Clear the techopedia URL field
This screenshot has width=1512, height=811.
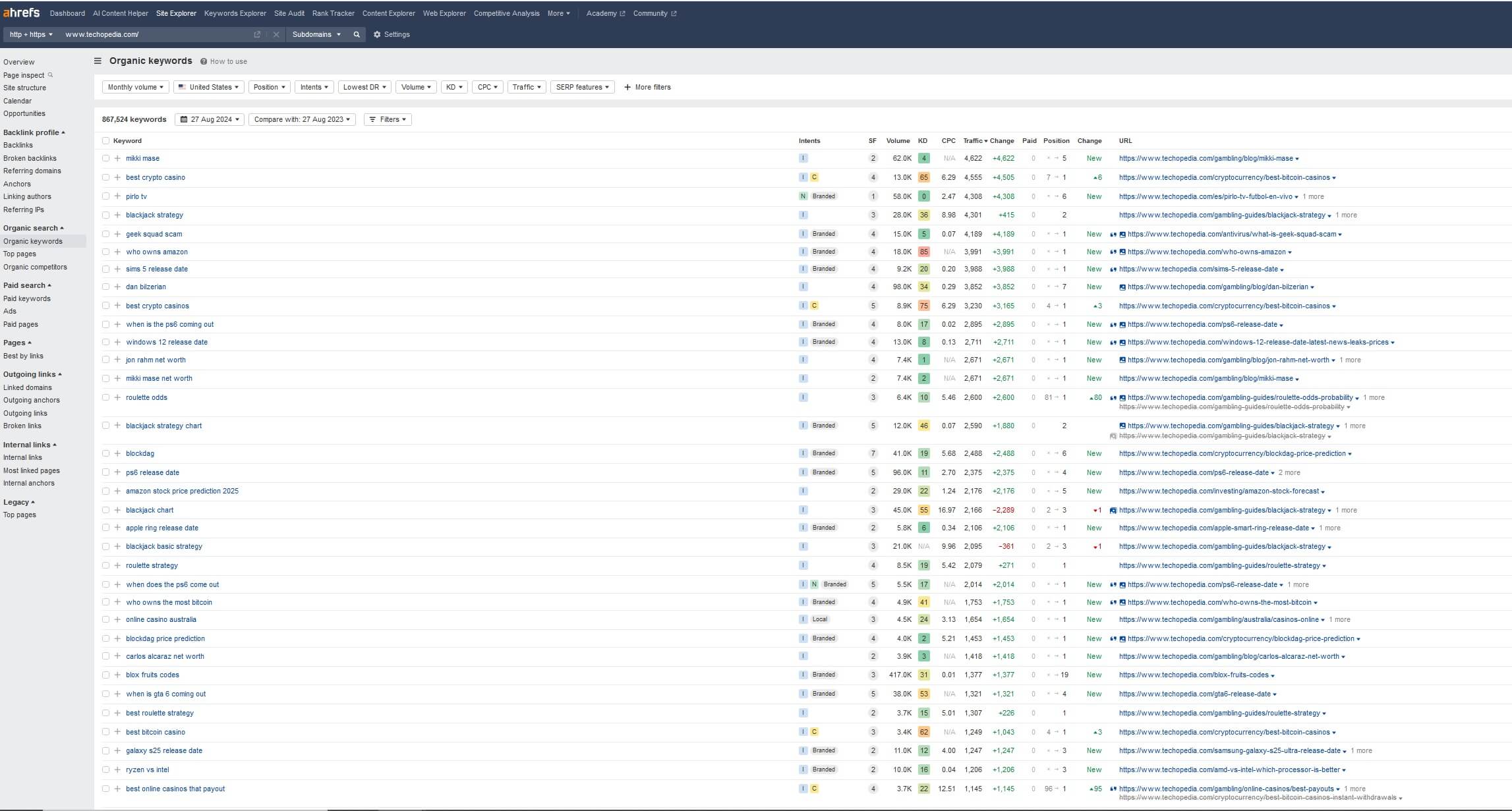(x=276, y=34)
